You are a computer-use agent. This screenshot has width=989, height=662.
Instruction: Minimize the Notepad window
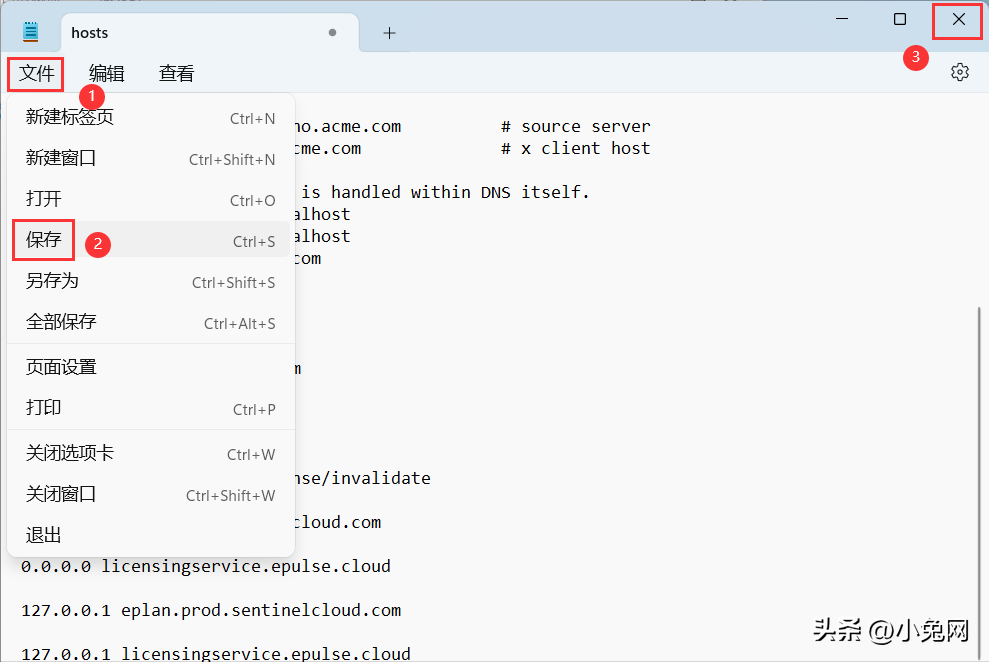(x=842, y=19)
